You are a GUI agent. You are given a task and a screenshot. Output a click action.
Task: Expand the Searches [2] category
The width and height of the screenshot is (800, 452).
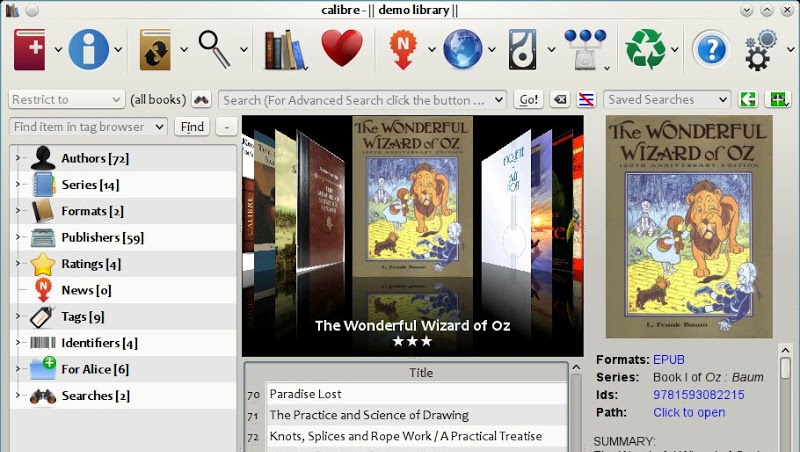tap(17, 395)
